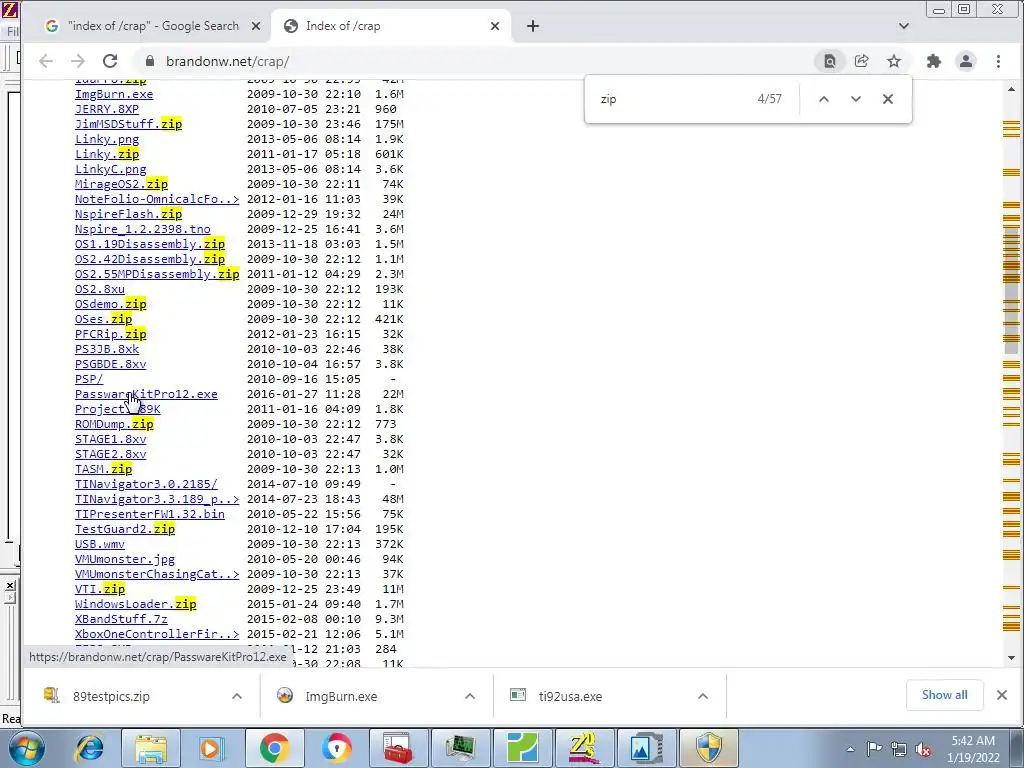
Task: Close the find bar
Action: pyautogui.click(x=888, y=99)
